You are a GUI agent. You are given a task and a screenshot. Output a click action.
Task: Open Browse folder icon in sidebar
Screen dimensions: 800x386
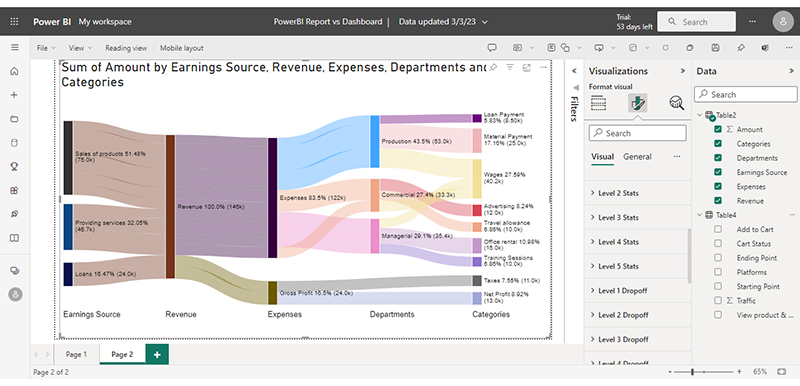pos(14,119)
